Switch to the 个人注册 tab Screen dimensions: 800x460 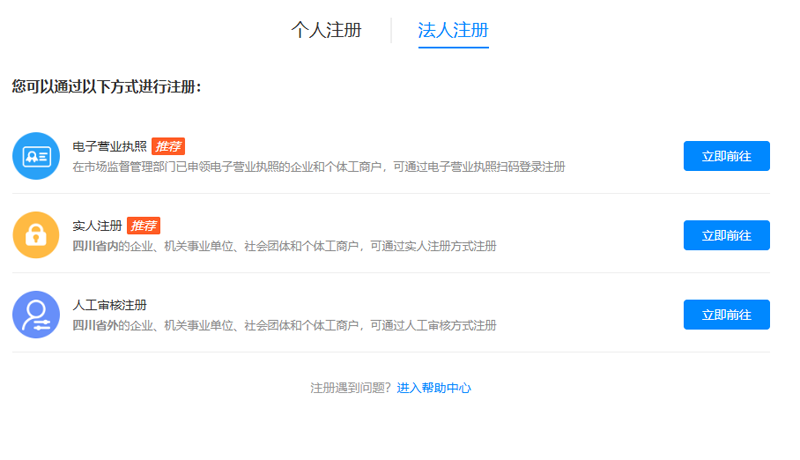[x=326, y=30]
